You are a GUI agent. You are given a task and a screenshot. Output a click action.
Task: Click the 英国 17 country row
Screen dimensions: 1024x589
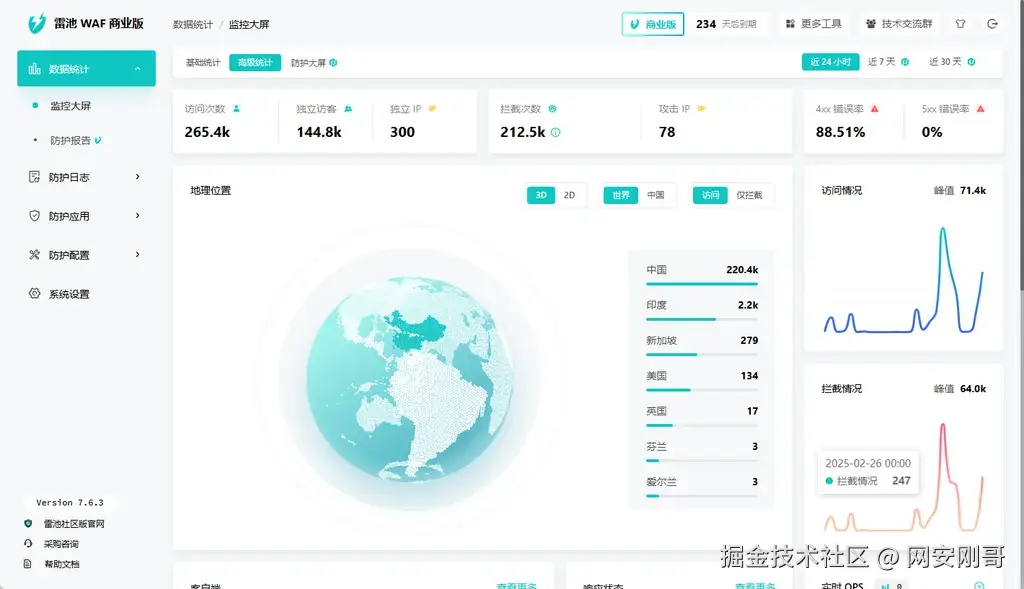click(x=702, y=415)
